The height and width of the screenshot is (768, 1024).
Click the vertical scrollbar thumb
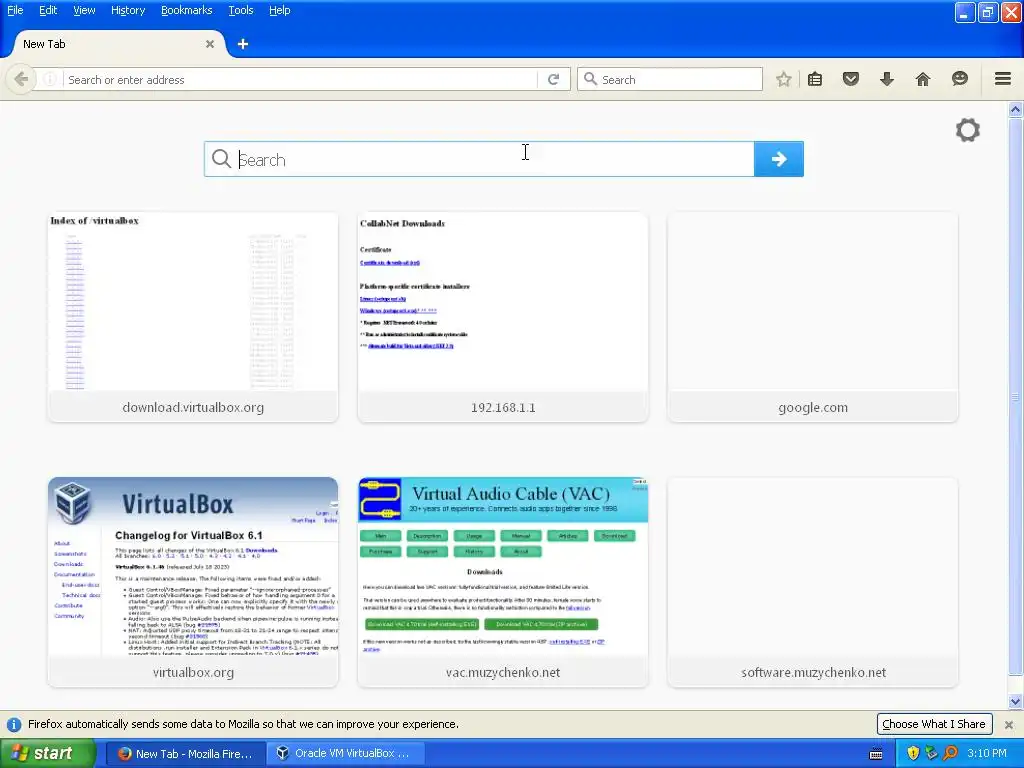pyautogui.click(x=1015, y=396)
